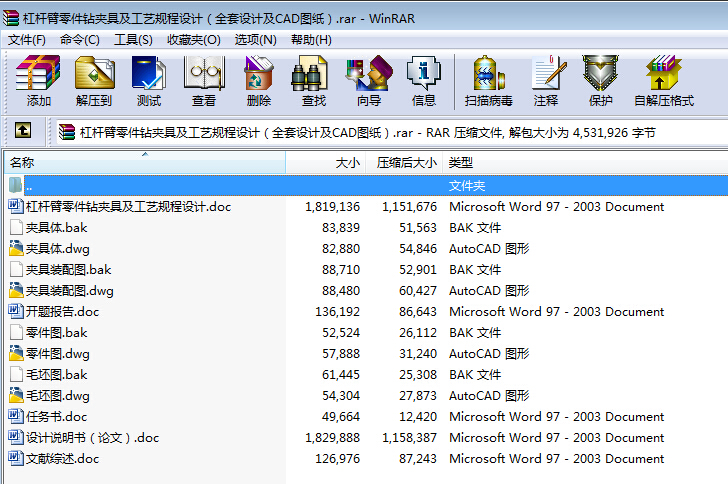Click the 注释 (Comment) toolbar icon
The height and width of the screenshot is (484, 728).
click(x=549, y=73)
